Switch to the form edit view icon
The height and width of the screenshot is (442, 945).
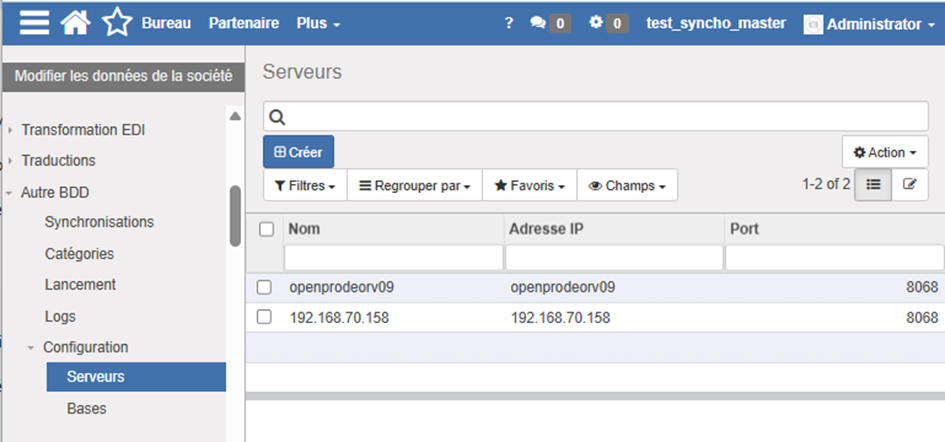click(x=909, y=184)
